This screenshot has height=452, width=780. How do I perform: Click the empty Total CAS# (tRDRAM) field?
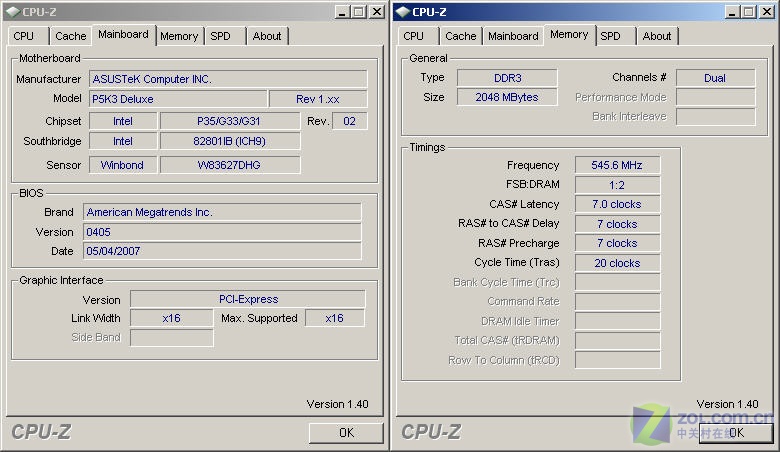coord(617,341)
